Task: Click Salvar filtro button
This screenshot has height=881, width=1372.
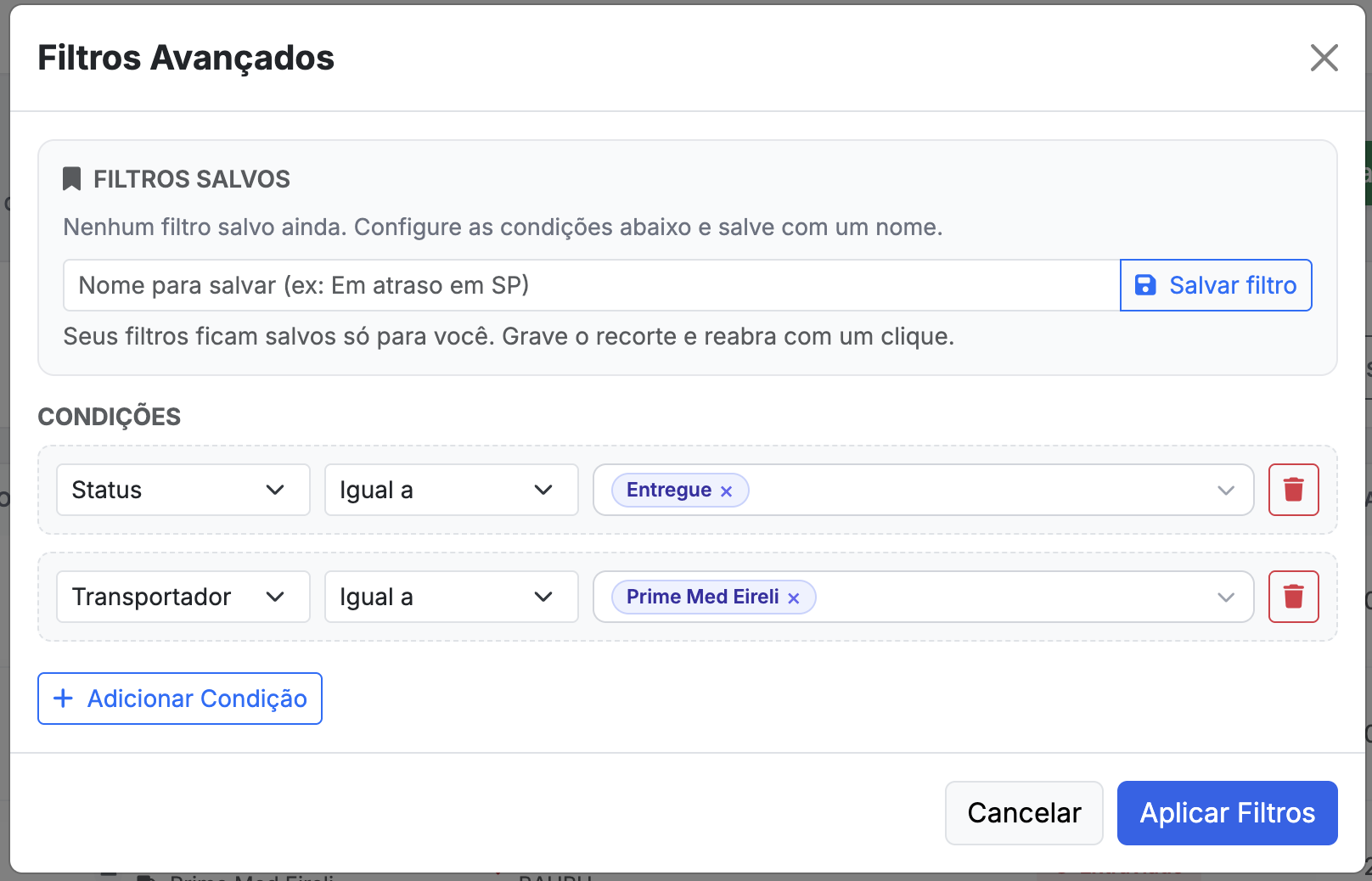Action: click(x=1216, y=285)
